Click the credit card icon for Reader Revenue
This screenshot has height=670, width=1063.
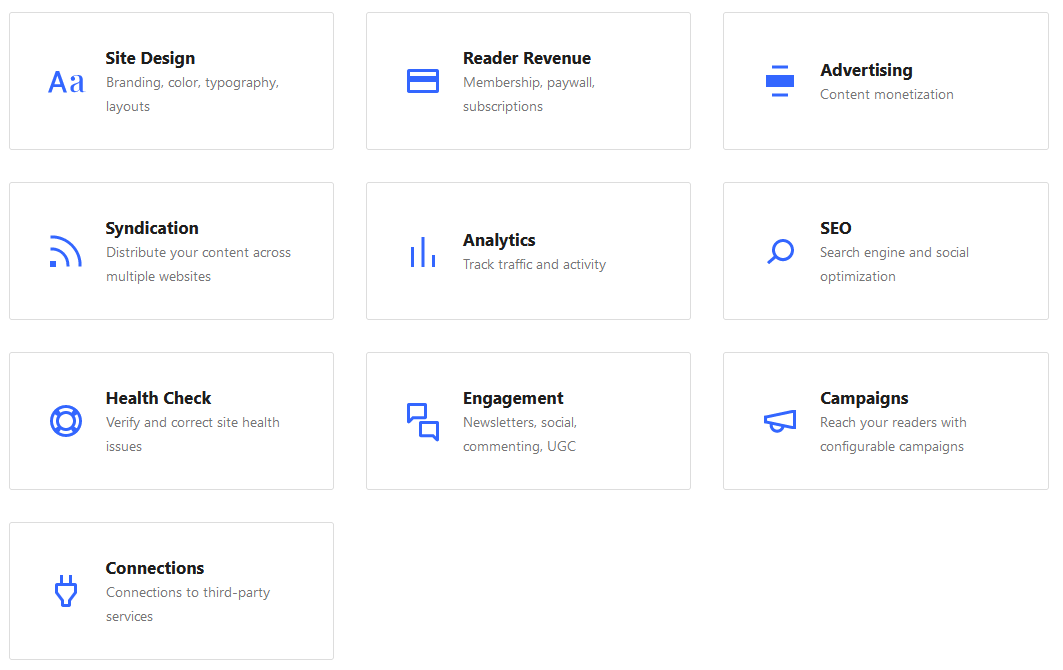[x=423, y=81]
